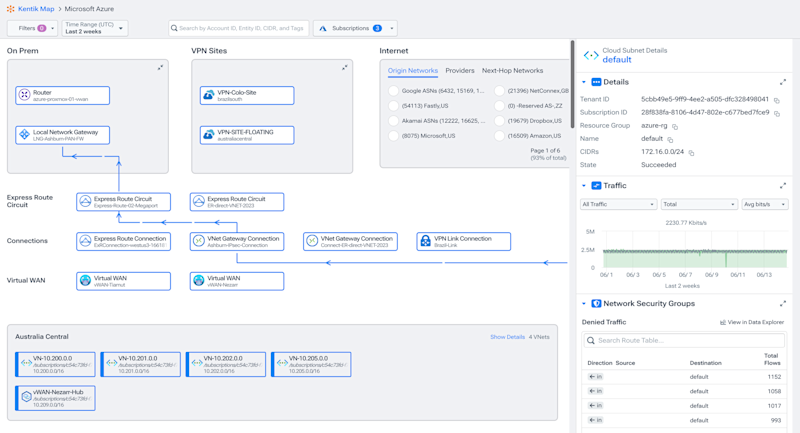The height and width of the screenshot is (433, 800).
Task: Focus the Account ID search field
Action: (x=239, y=28)
